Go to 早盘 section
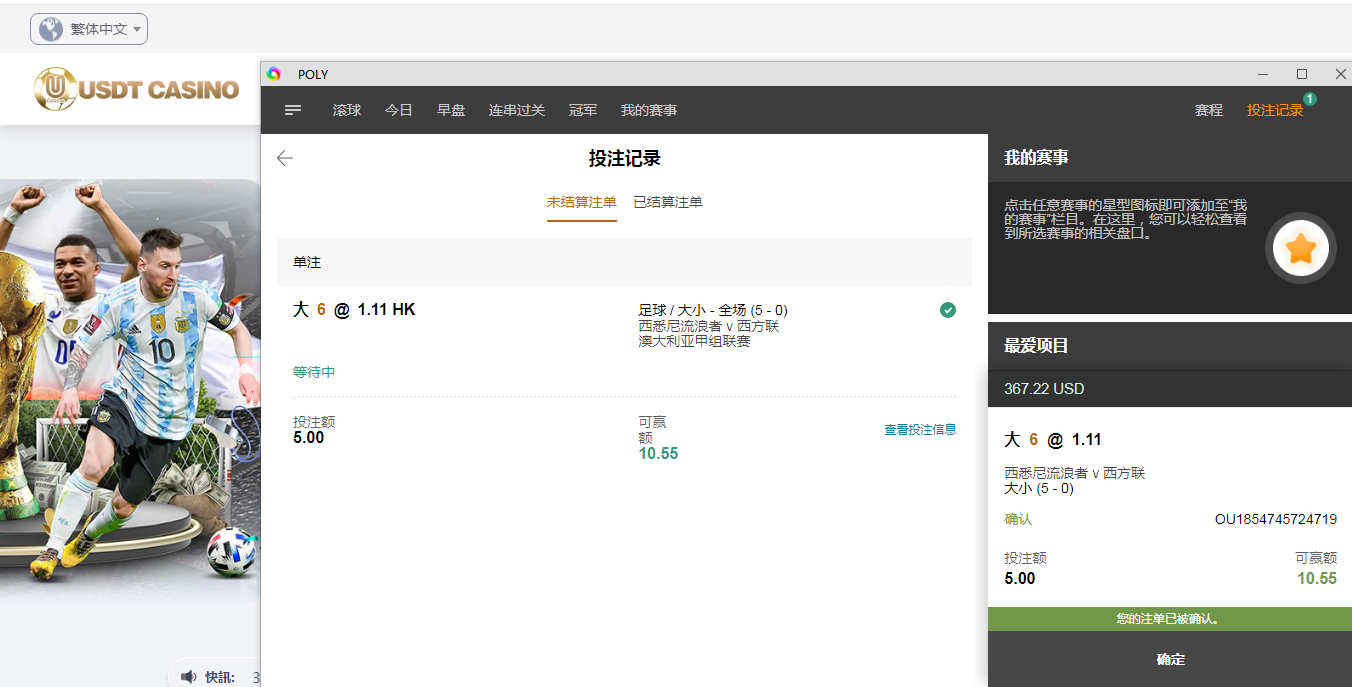Image resolution: width=1352 pixels, height=687 pixels. pos(451,110)
